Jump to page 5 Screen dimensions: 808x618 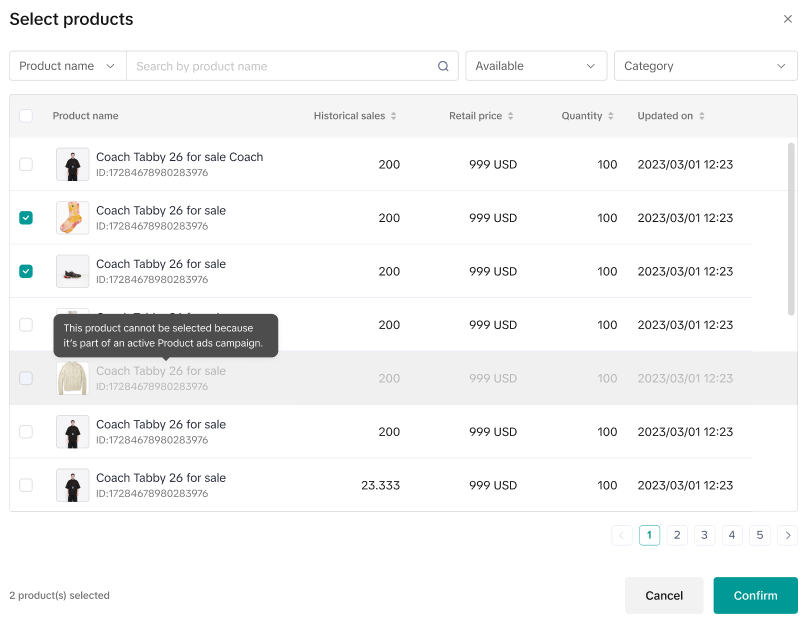[x=760, y=535]
